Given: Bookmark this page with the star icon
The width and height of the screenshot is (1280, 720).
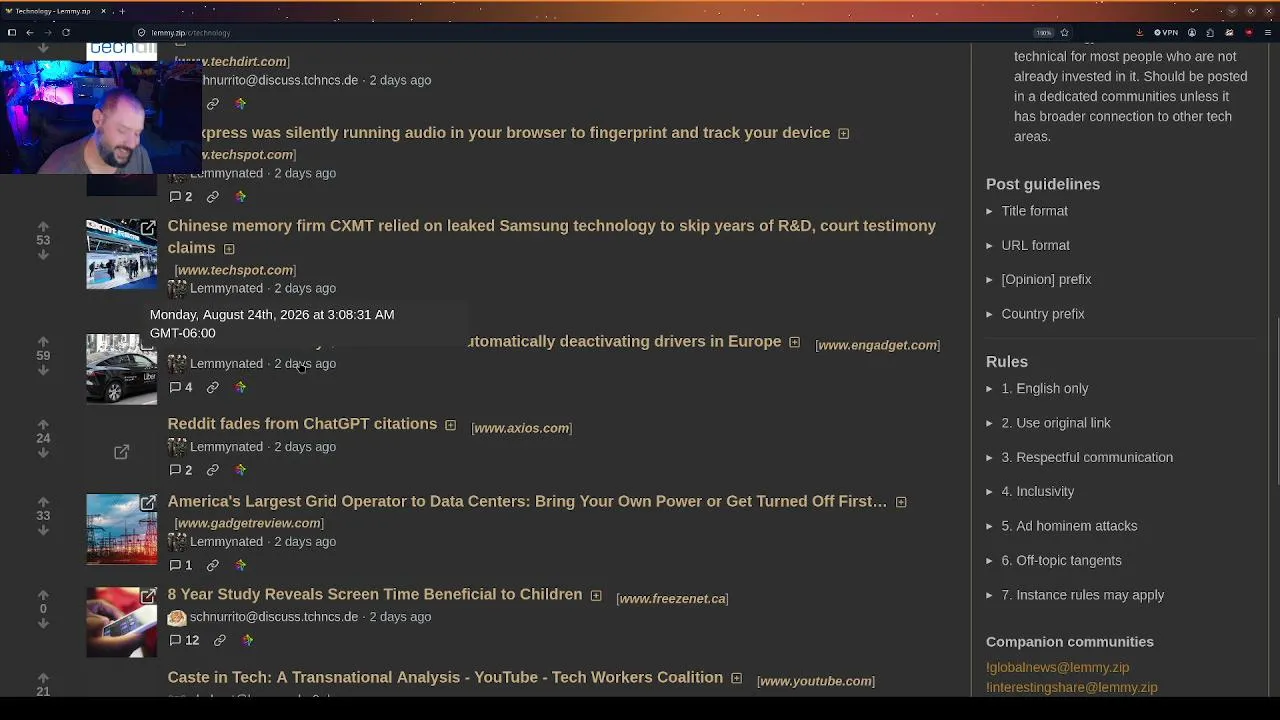Looking at the screenshot, I should [1064, 33].
